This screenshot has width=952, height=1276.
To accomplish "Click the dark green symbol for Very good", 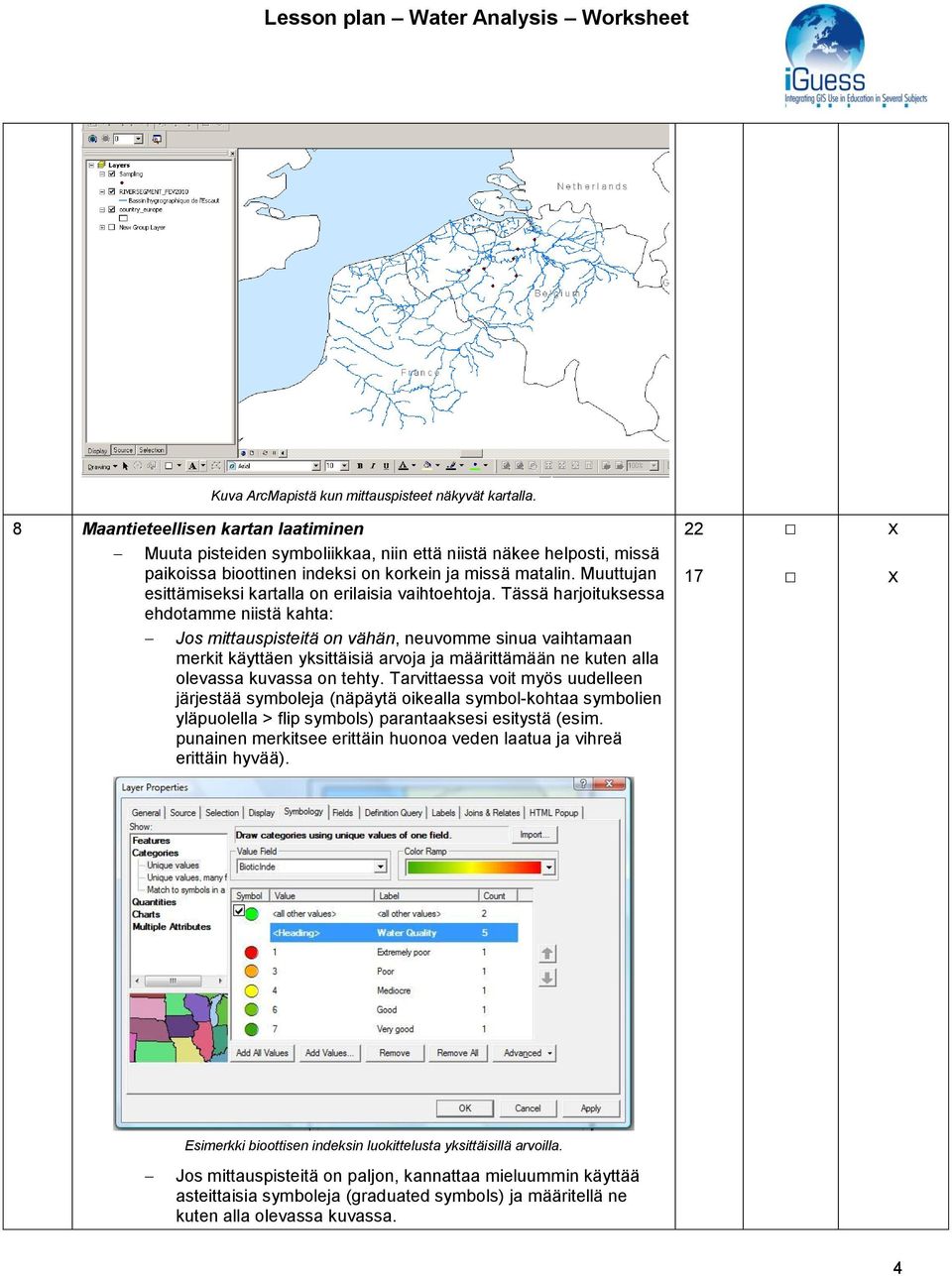I will [252, 1029].
